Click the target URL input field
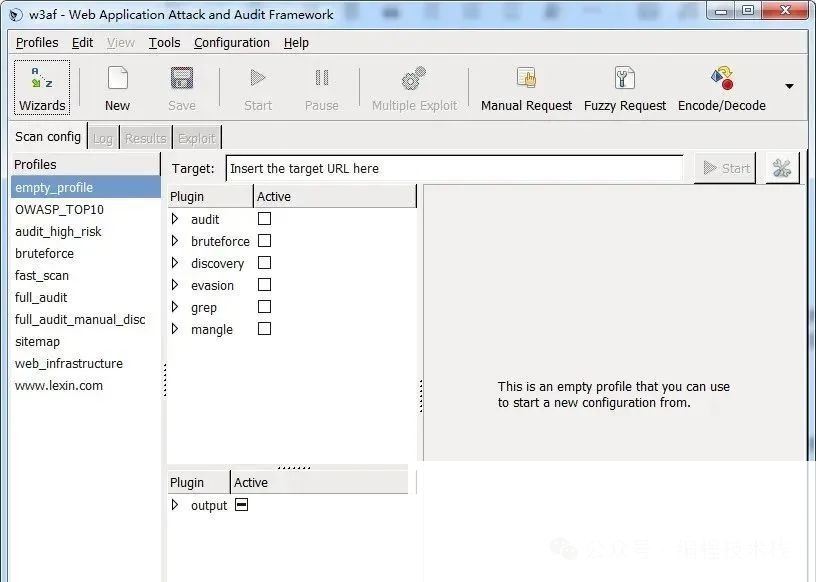 454,168
